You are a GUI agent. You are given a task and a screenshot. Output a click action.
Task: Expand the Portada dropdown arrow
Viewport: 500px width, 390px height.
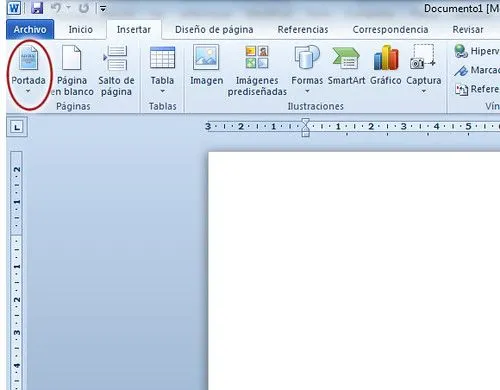[28, 91]
